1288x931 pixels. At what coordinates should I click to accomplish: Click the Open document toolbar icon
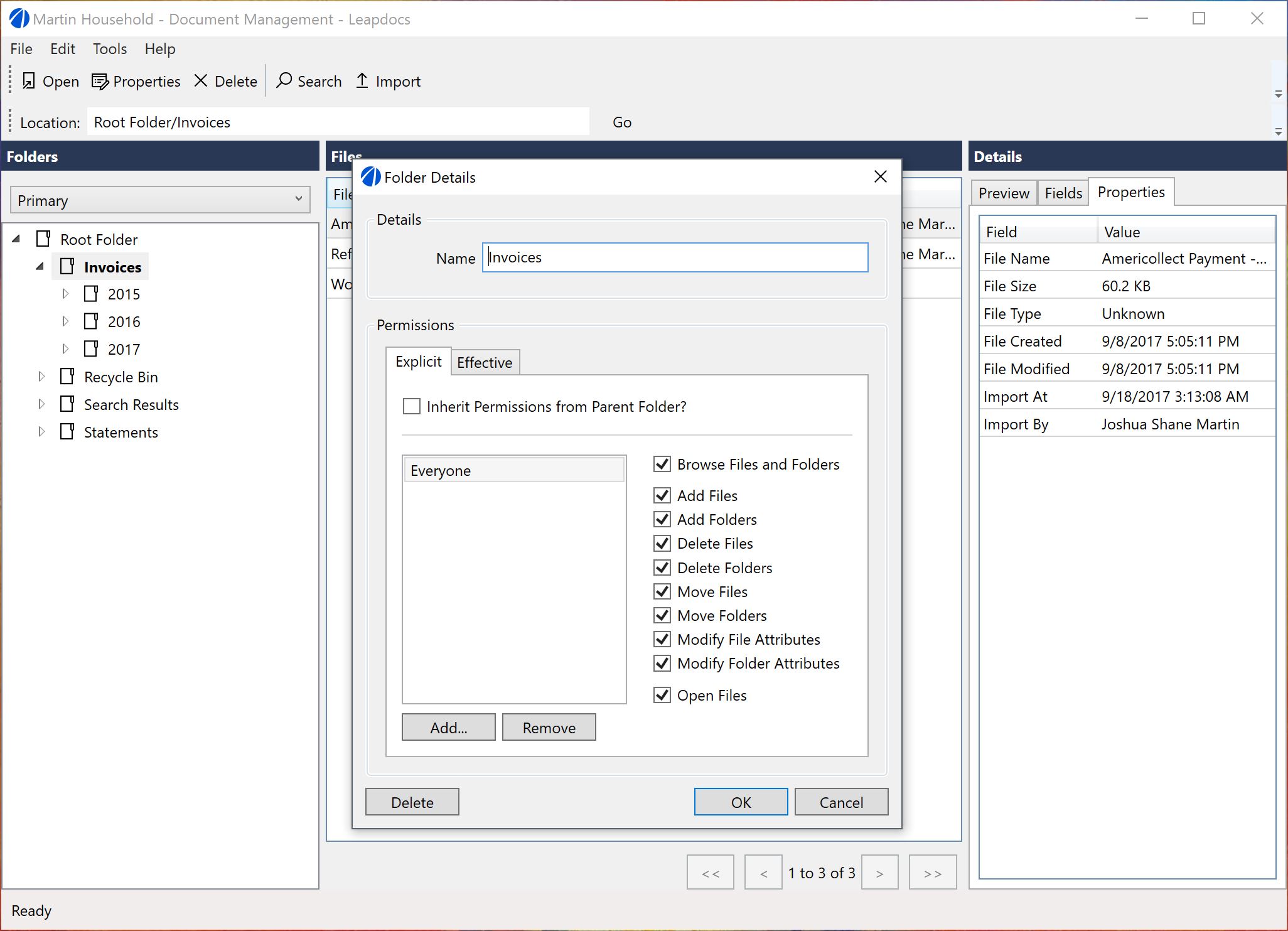(28, 81)
